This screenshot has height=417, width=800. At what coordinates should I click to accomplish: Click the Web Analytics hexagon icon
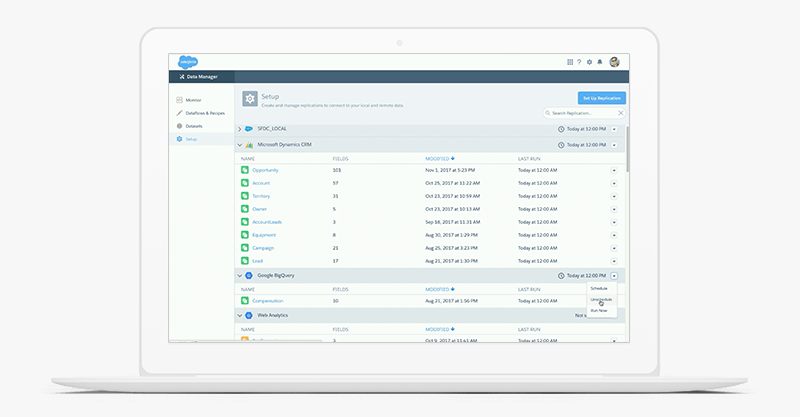(x=249, y=315)
